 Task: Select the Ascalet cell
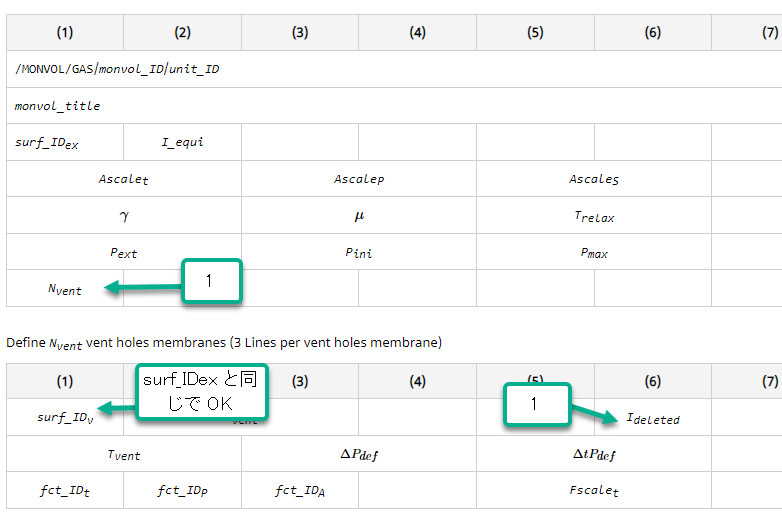pyautogui.click(x=124, y=179)
